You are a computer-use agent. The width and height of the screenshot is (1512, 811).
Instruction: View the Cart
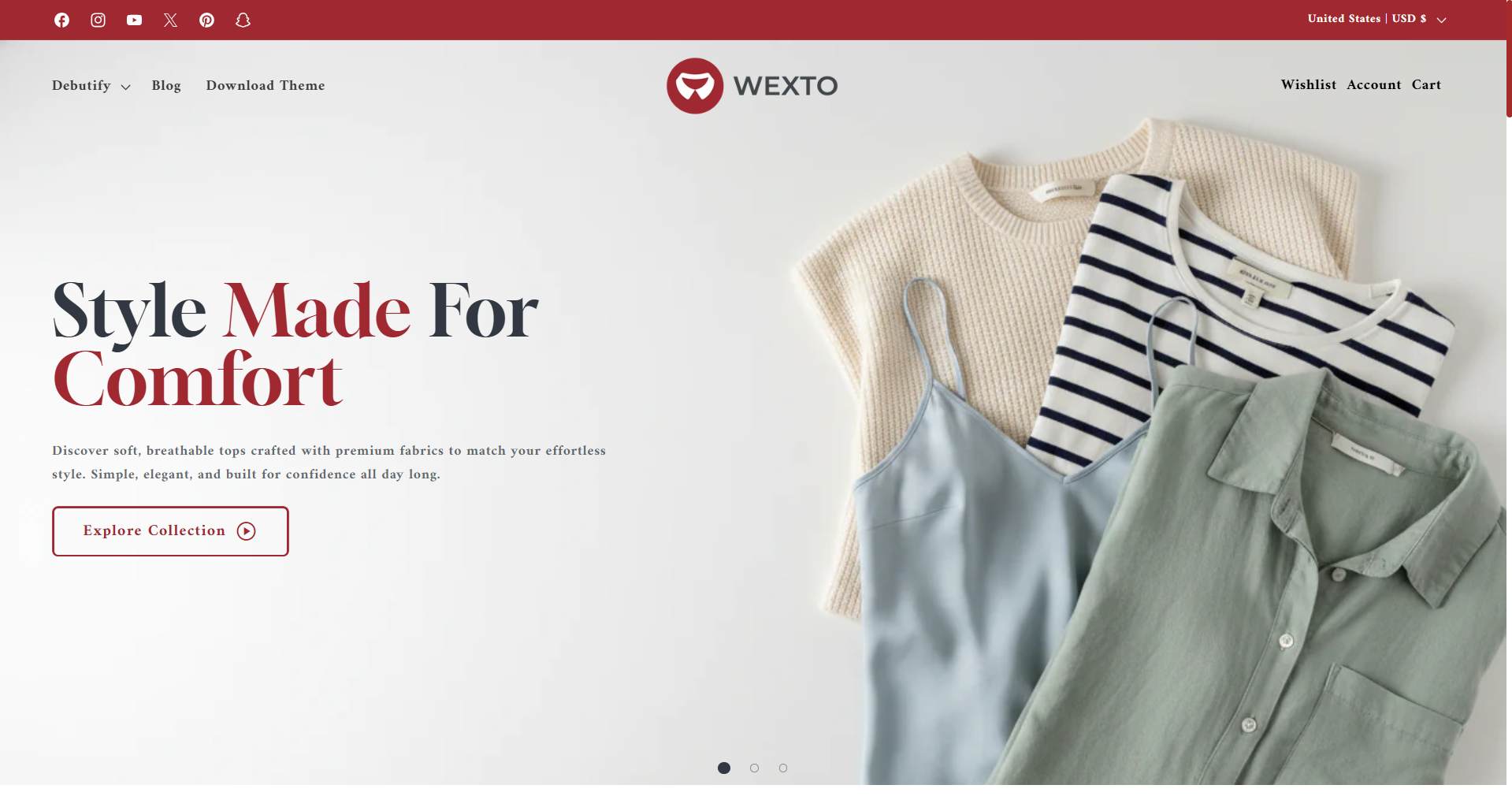pyautogui.click(x=1426, y=84)
